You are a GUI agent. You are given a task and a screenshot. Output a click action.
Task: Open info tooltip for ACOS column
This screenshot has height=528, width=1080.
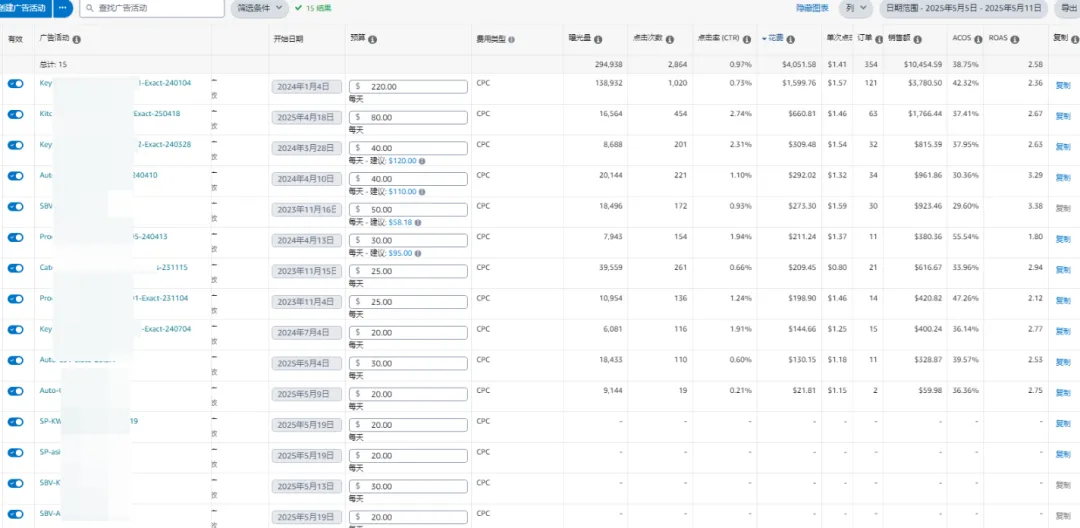coord(978,39)
